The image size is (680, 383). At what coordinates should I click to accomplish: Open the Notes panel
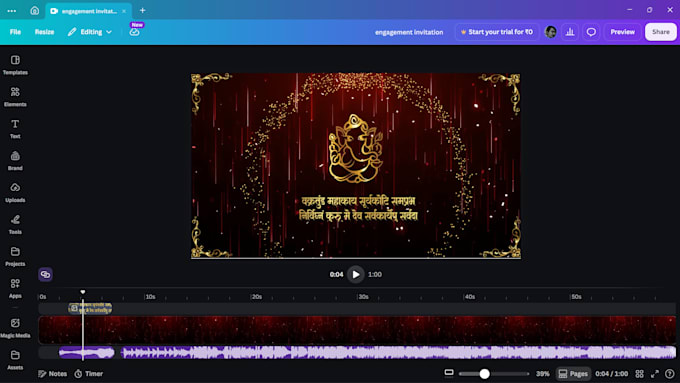[52, 373]
